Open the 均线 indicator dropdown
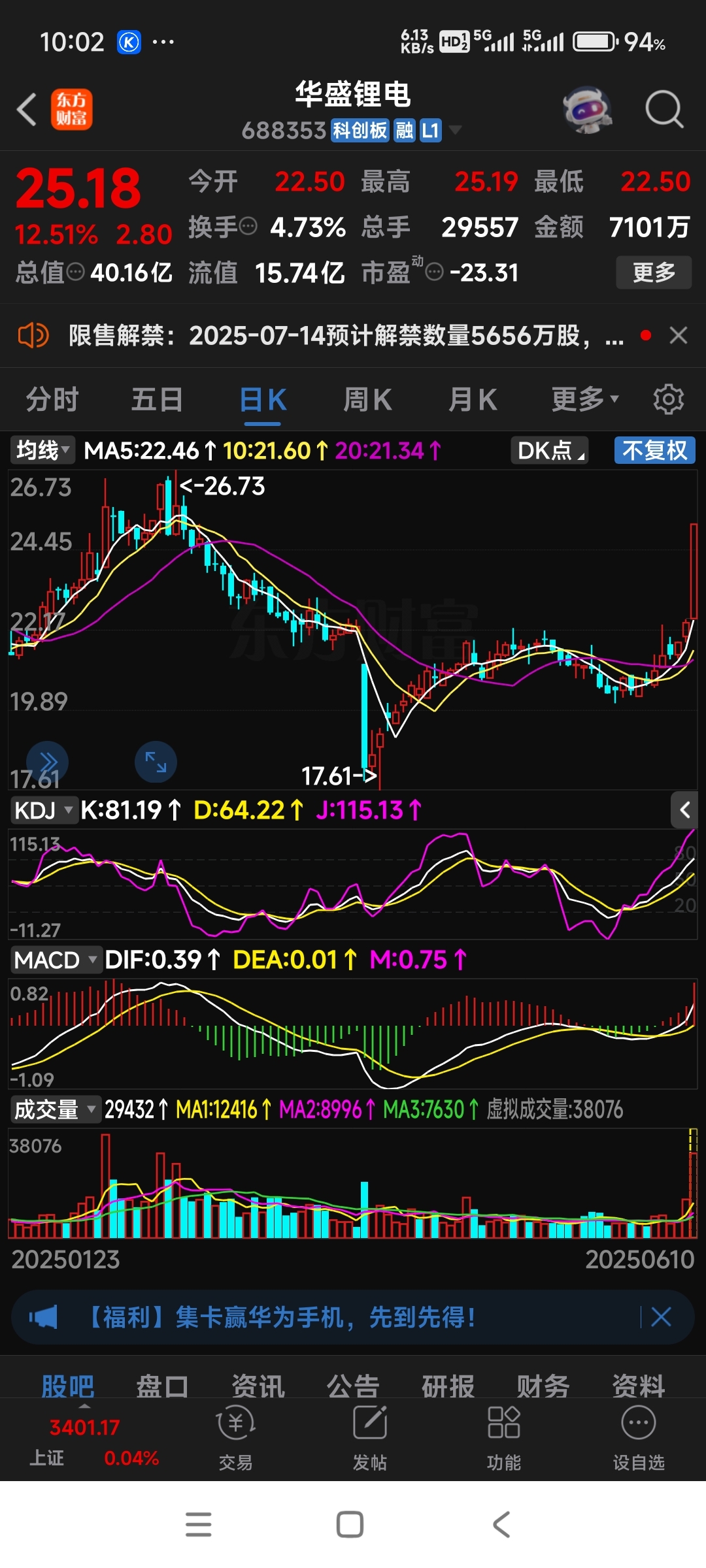This screenshot has height=1568, width=706. [x=42, y=450]
